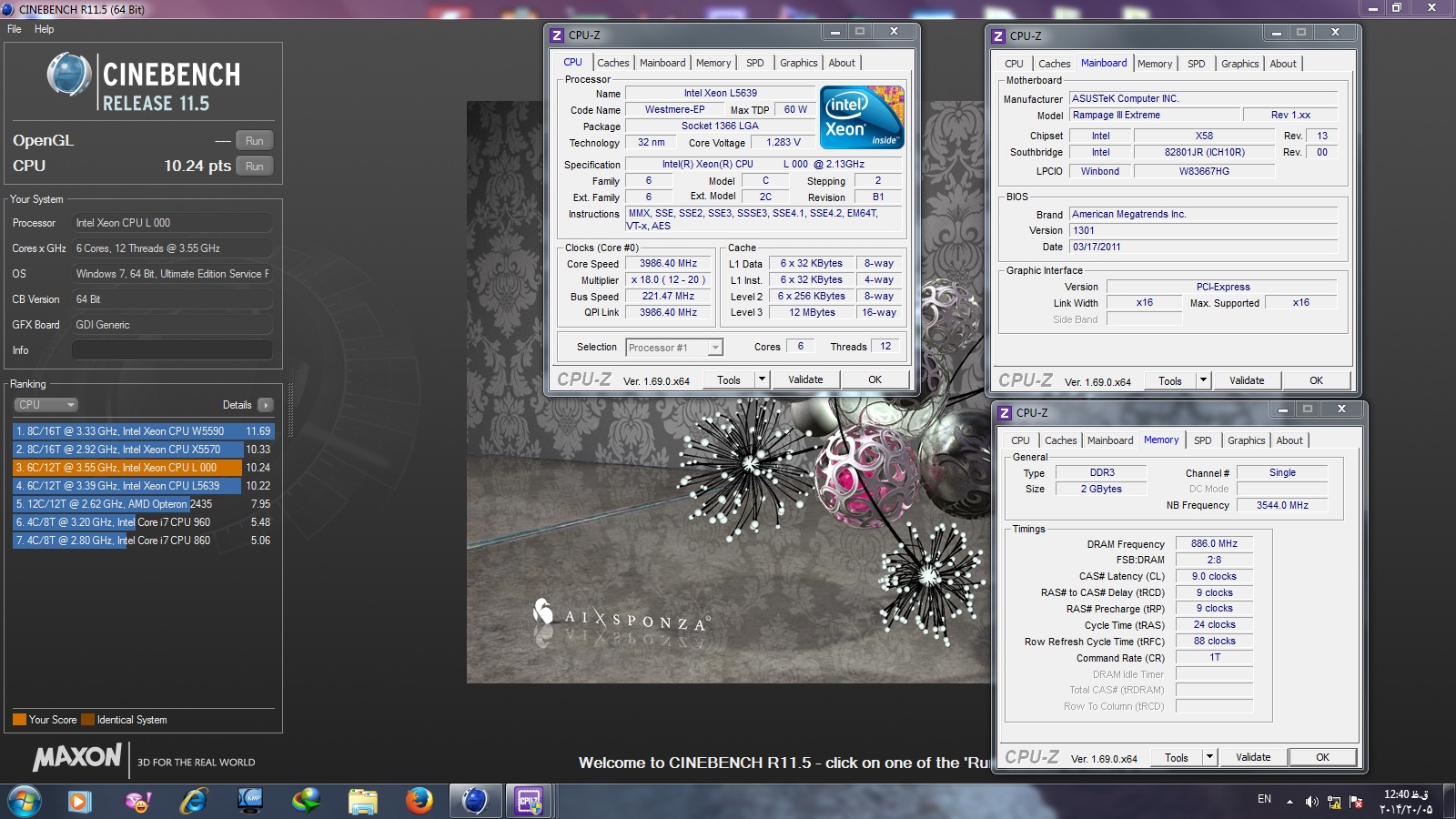Expand Tools arrow in CPU-Z Memory window
The width and height of the screenshot is (1456, 819).
click(x=1209, y=757)
